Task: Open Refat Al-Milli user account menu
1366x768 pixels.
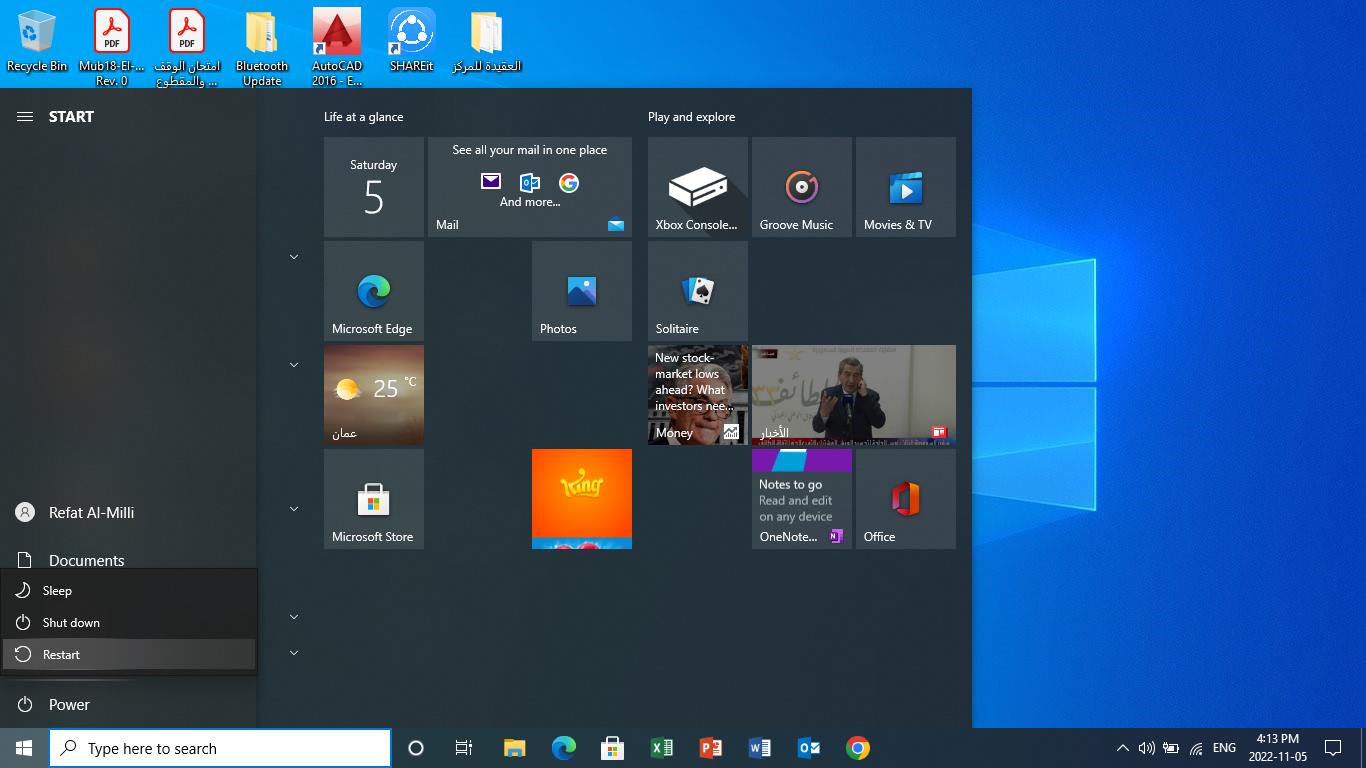Action: 90,513
